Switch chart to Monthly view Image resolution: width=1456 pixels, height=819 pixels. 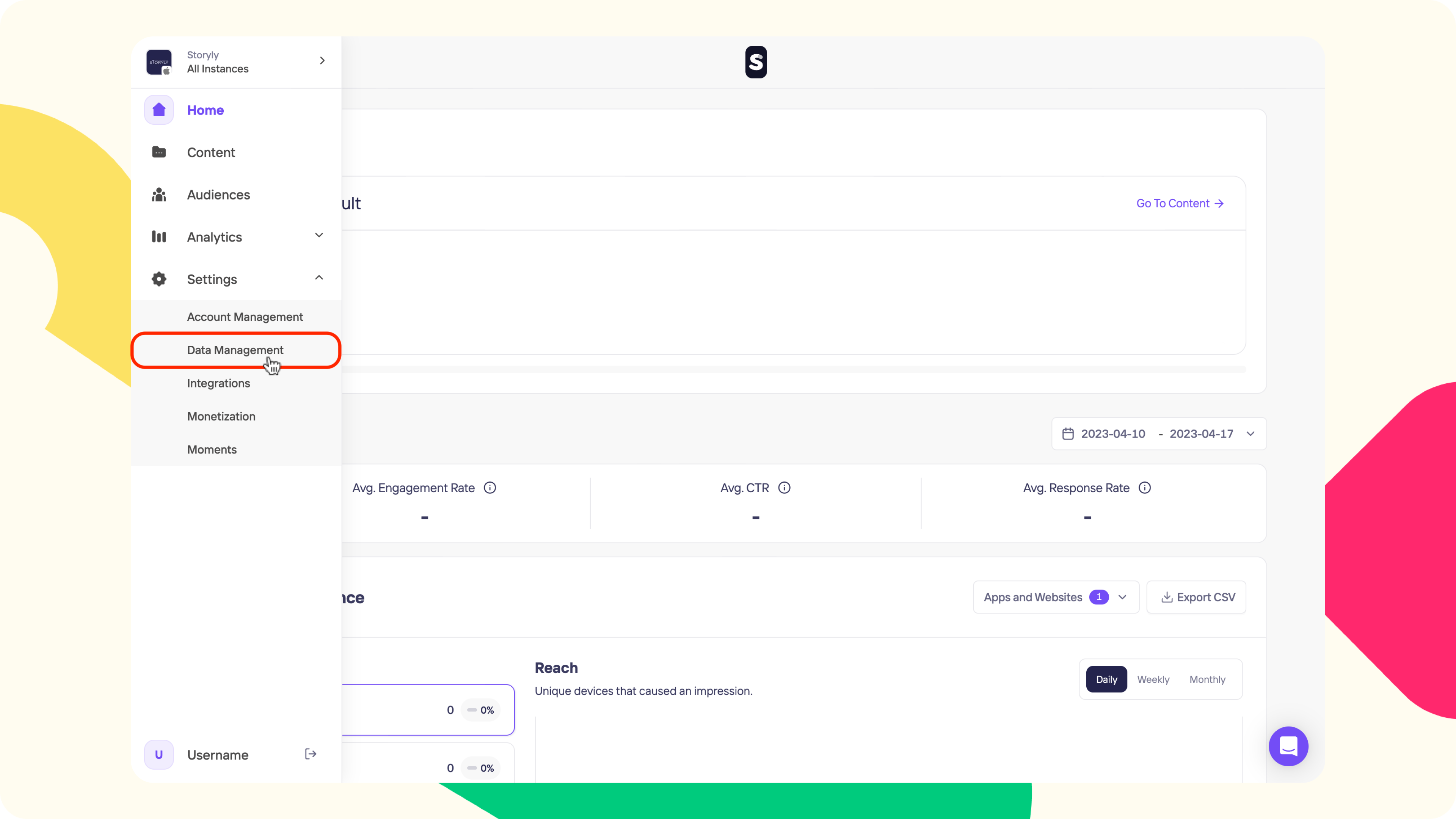1207,679
